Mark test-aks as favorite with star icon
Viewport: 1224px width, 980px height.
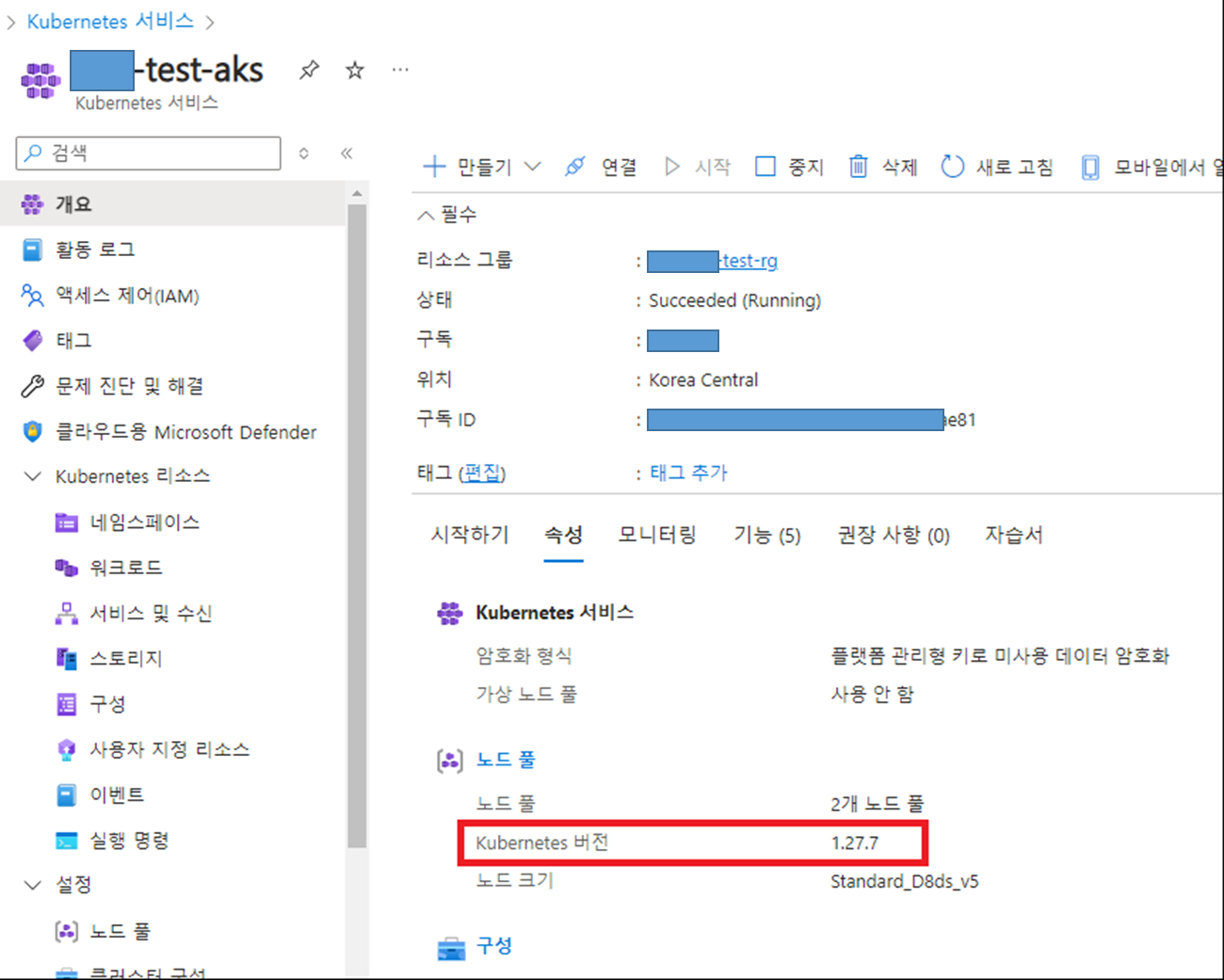355,70
